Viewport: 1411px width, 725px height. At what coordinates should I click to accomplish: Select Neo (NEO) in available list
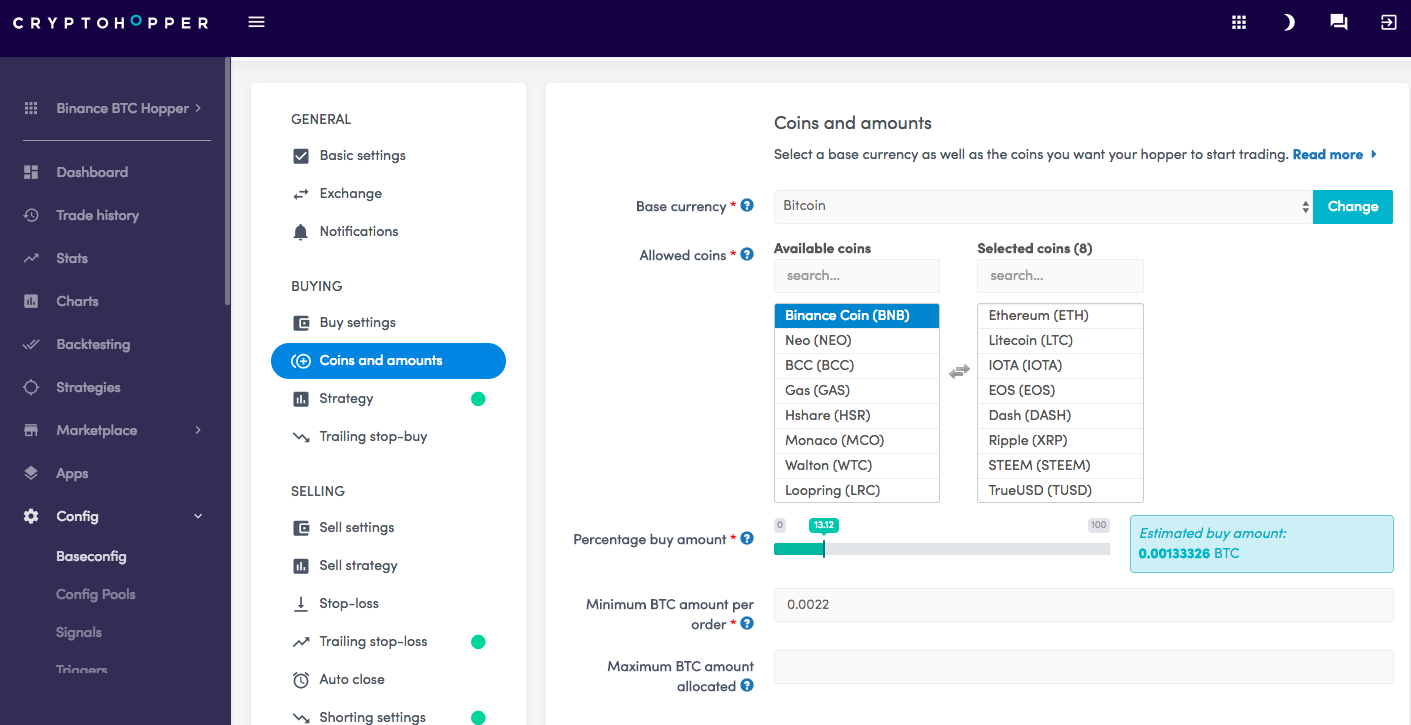click(857, 341)
